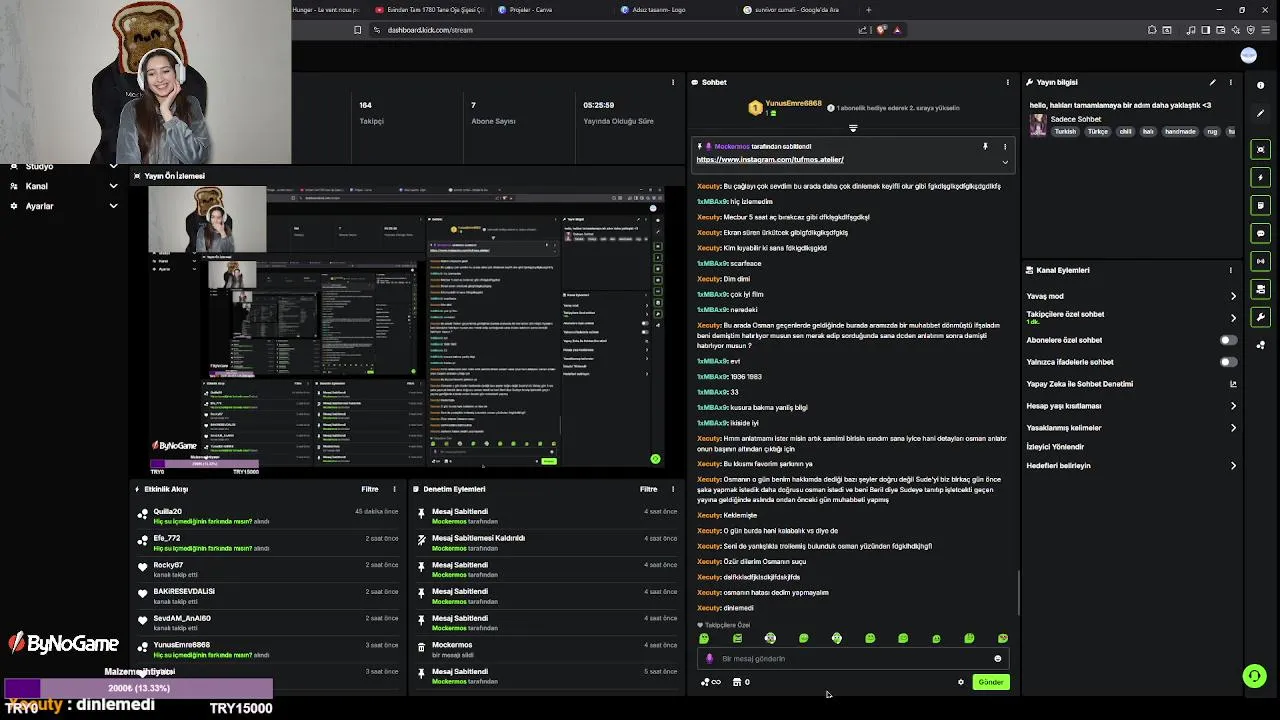Click the green support headset button

tap(1254, 677)
